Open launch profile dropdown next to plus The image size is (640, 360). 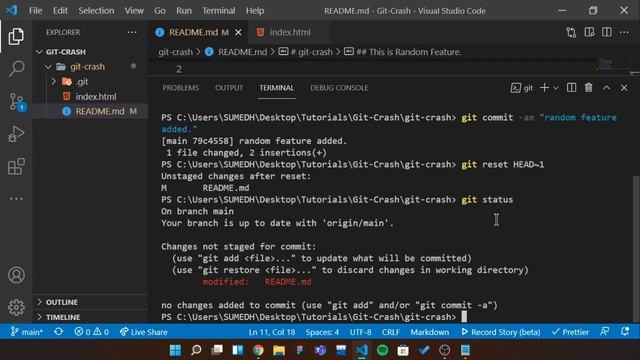(x=556, y=88)
